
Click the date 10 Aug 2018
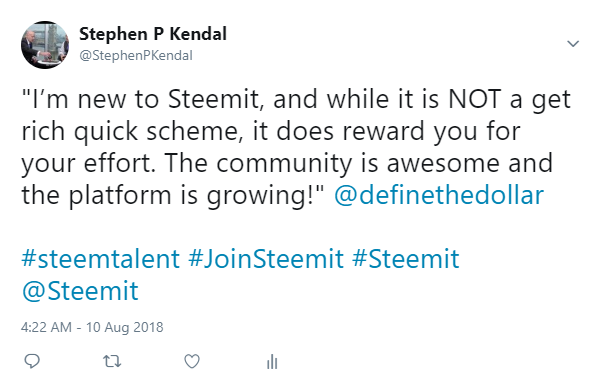pos(124,327)
